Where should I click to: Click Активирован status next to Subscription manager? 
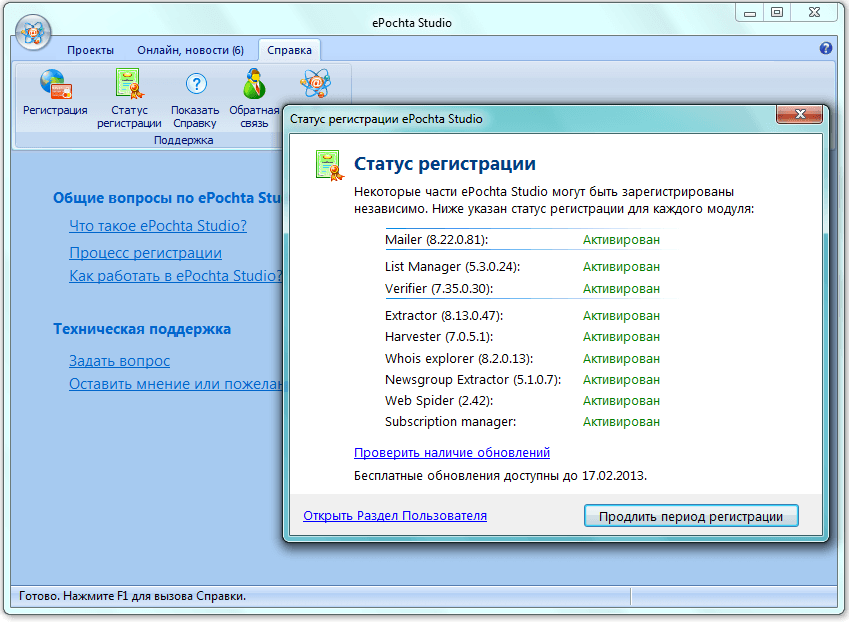[x=621, y=422]
